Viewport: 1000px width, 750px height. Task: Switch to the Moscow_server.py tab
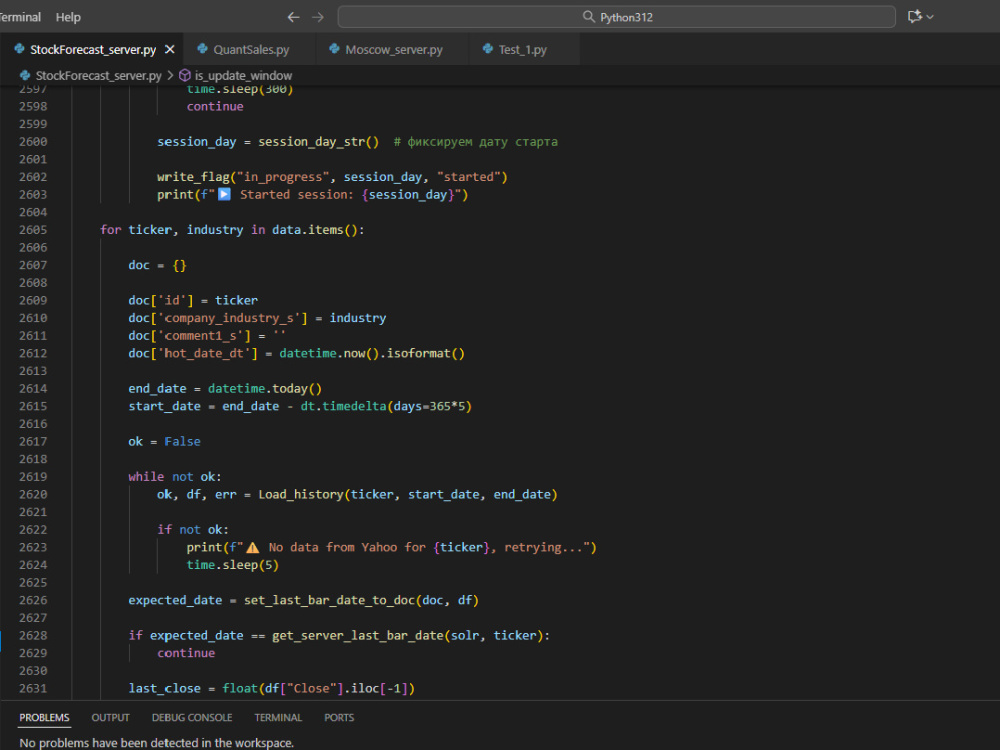(393, 50)
